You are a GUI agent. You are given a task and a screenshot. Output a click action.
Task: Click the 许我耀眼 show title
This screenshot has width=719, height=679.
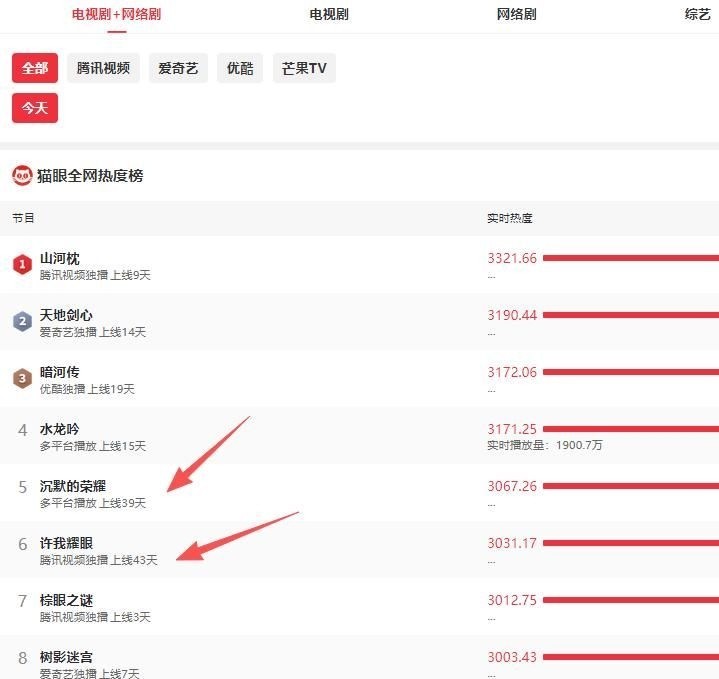pyautogui.click(x=66, y=543)
